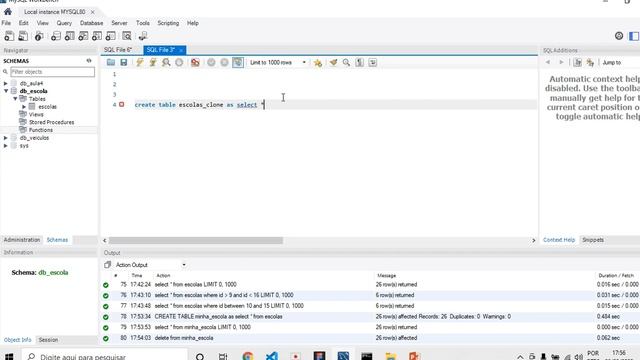The height and width of the screenshot is (360, 640).
Task: Expand the sys schema
Action: click(6, 146)
